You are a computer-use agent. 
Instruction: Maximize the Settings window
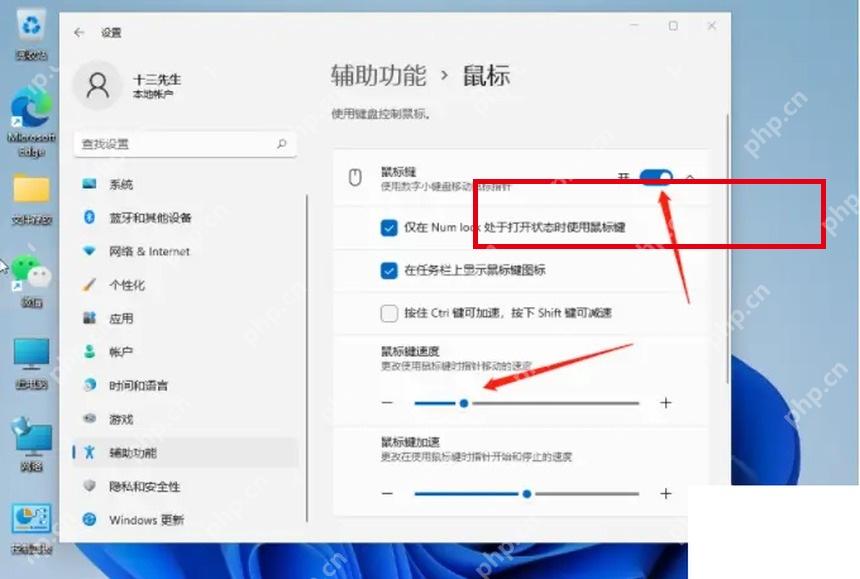coord(673,26)
